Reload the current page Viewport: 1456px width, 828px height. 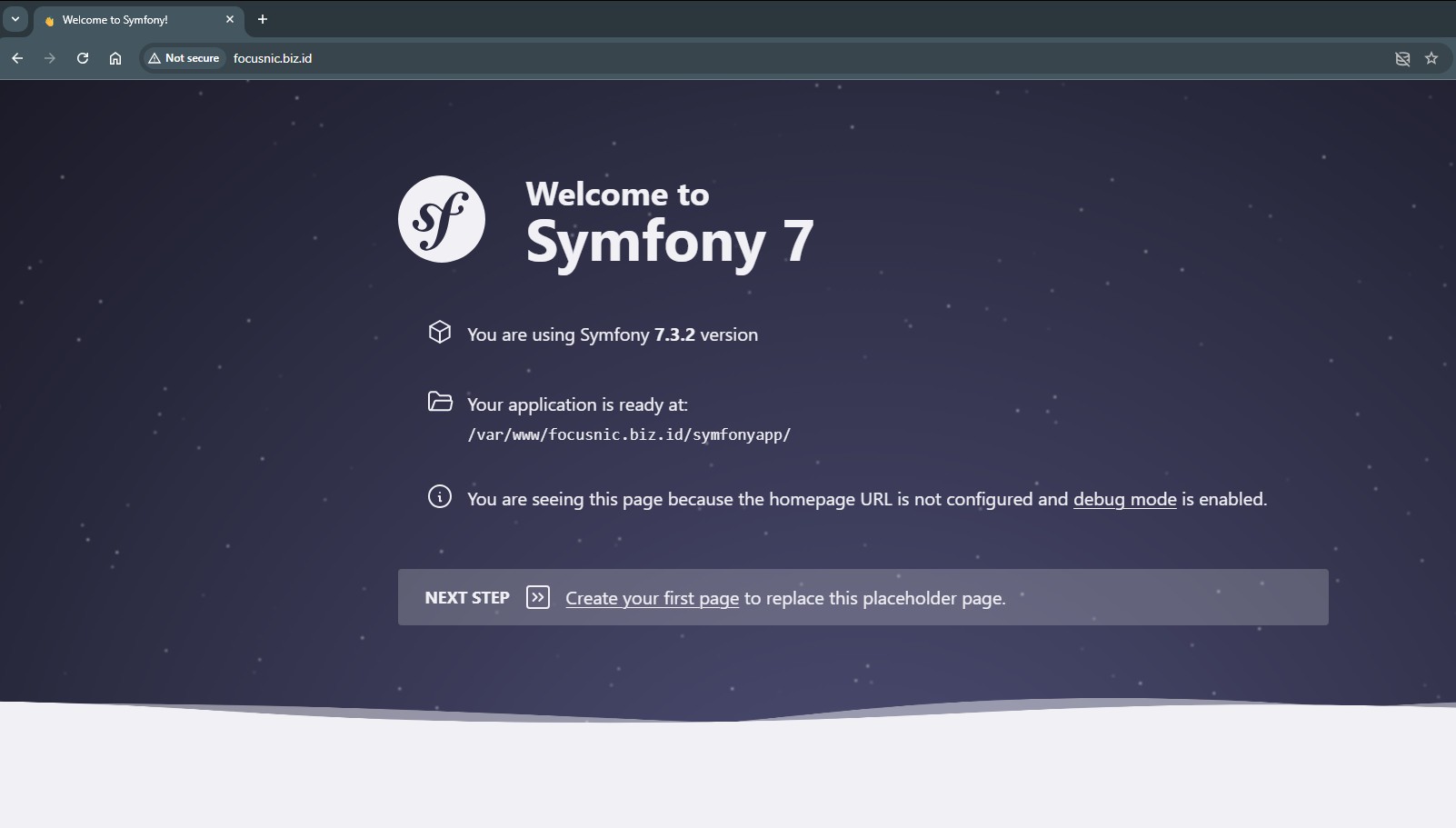coord(83,58)
